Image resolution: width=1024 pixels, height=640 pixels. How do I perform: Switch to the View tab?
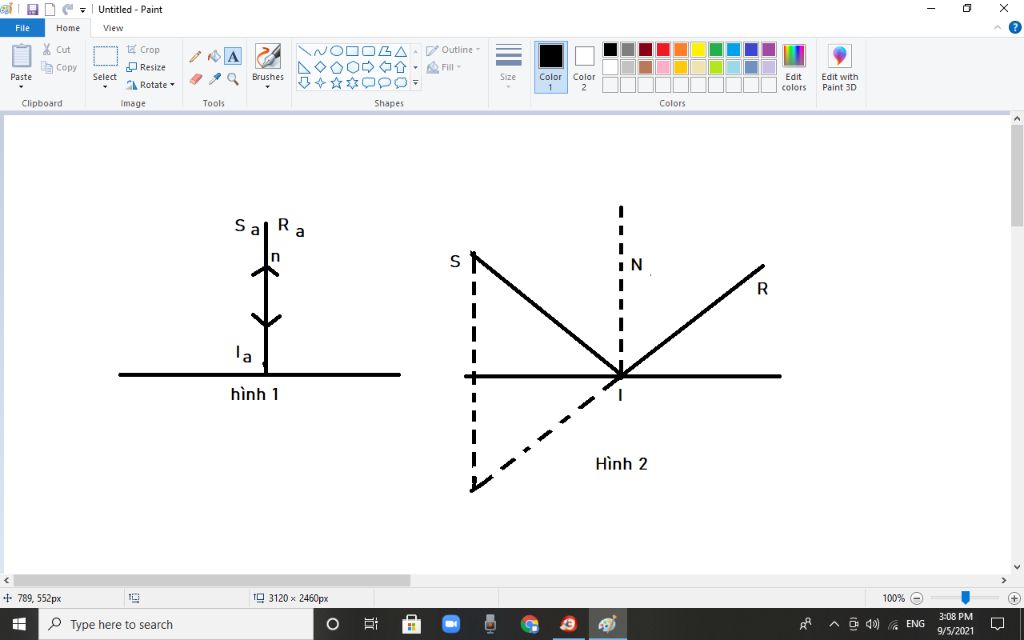click(x=113, y=28)
